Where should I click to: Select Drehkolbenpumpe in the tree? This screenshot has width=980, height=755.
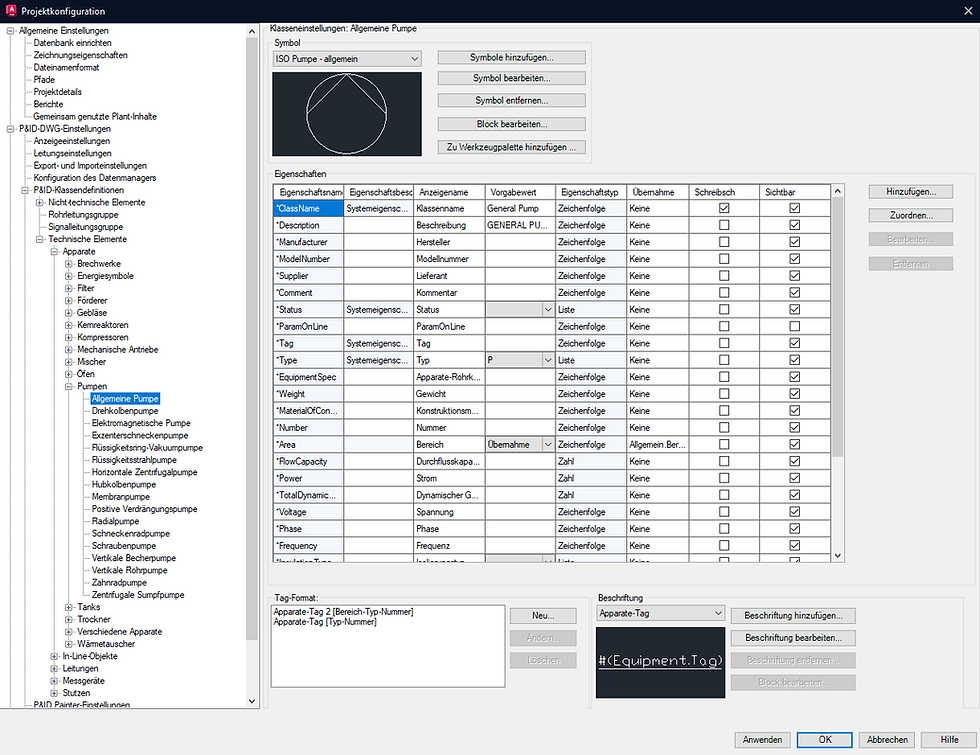125,411
